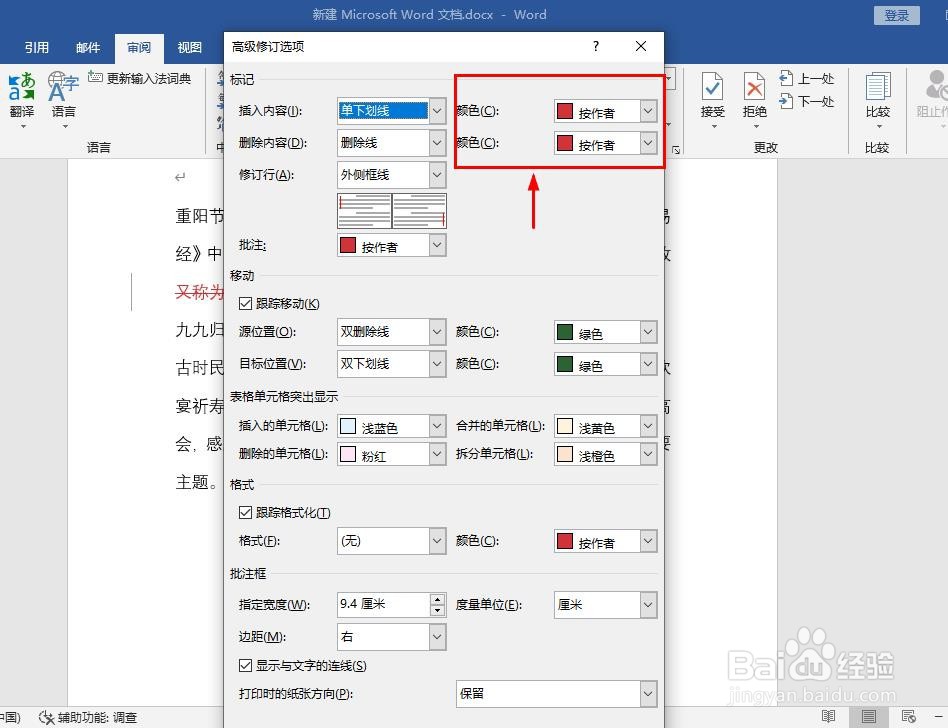Select the 邮件 ribbon tab
This screenshot has width=948, height=728.
click(87, 47)
